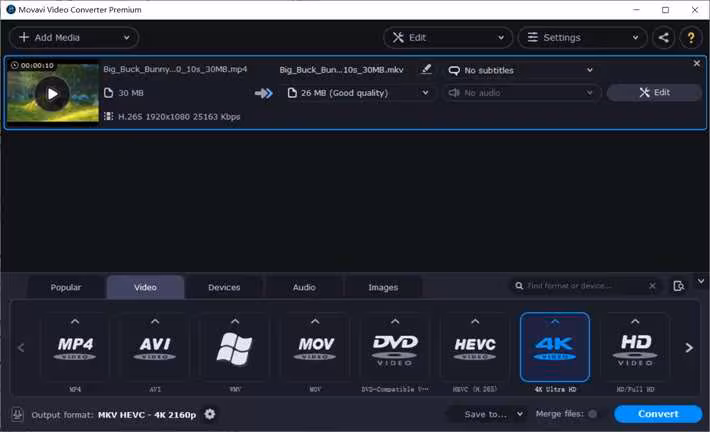710x432 pixels.
Task: Click source filename Big_Buck_Bunny...0_10s_30MB.mp4
Action: (175, 69)
